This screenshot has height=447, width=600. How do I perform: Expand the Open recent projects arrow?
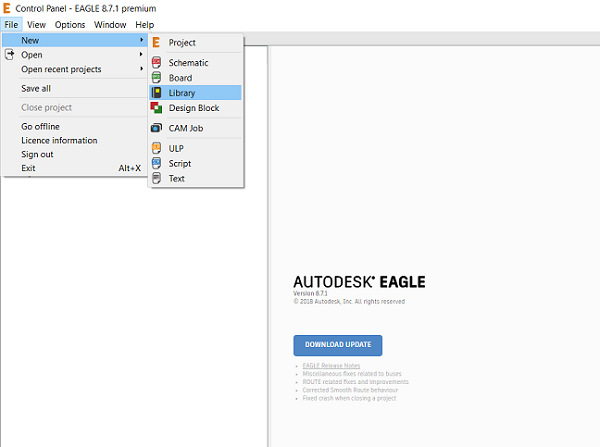tap(142, 69)
